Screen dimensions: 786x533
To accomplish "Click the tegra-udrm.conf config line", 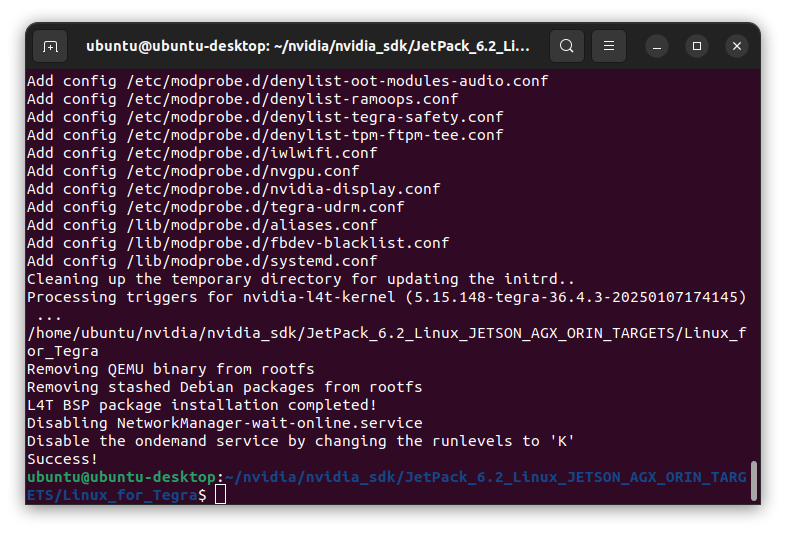I will tap(216, 207).
